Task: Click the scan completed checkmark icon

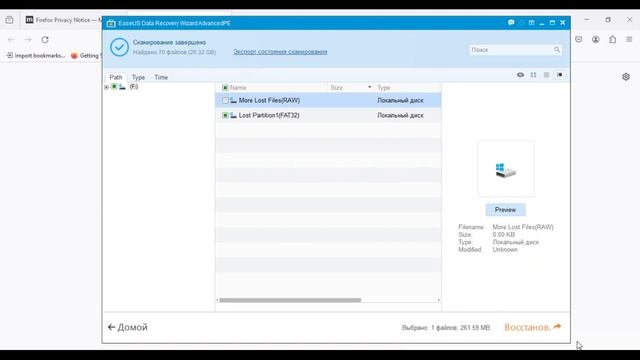Action: click(119, 47)
